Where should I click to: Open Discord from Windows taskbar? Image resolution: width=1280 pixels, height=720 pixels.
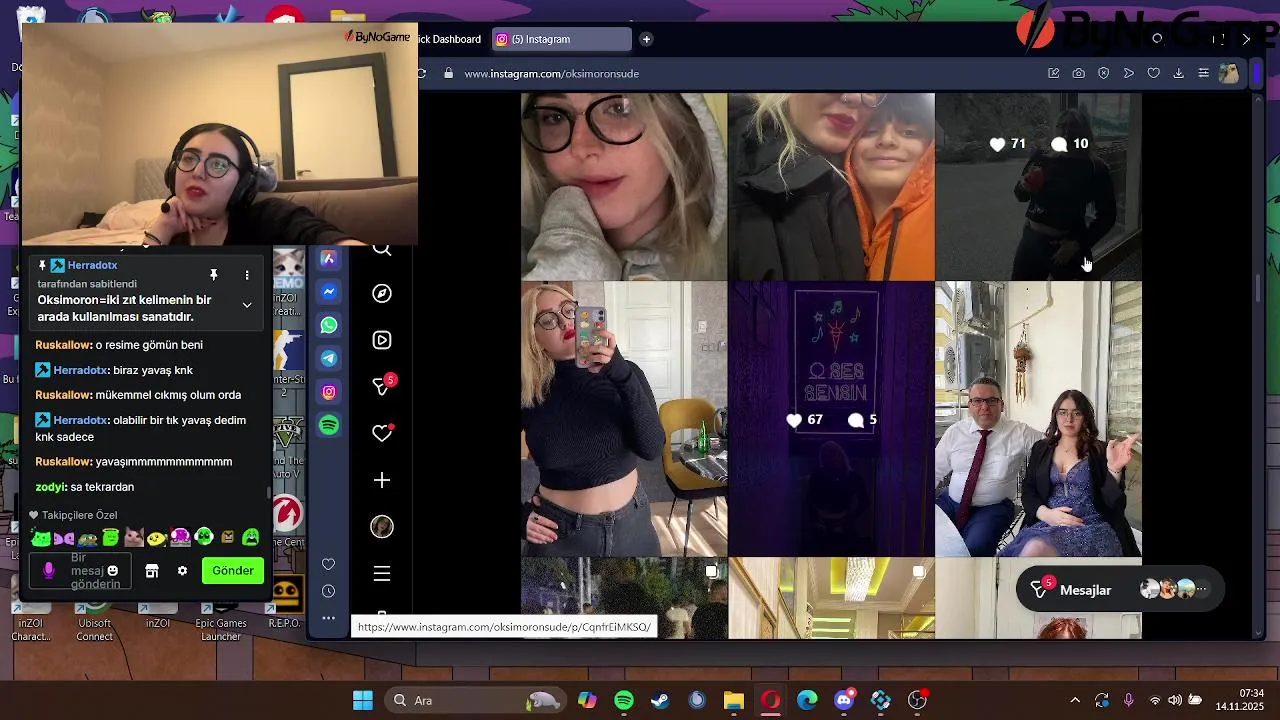[x=845, y=700]
